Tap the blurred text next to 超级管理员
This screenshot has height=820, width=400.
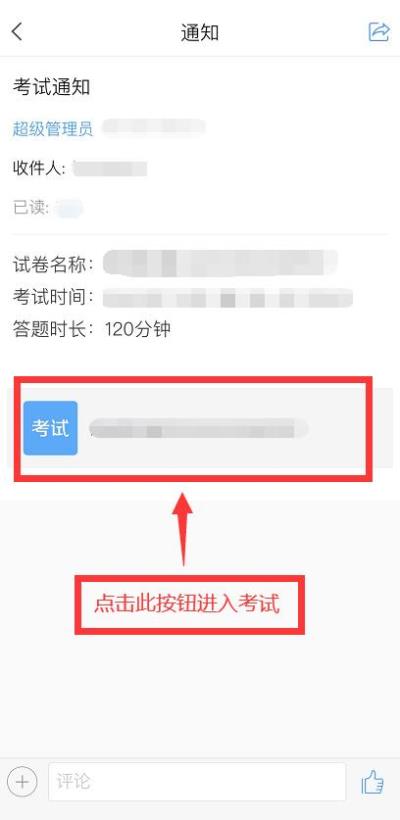[154, 128]
